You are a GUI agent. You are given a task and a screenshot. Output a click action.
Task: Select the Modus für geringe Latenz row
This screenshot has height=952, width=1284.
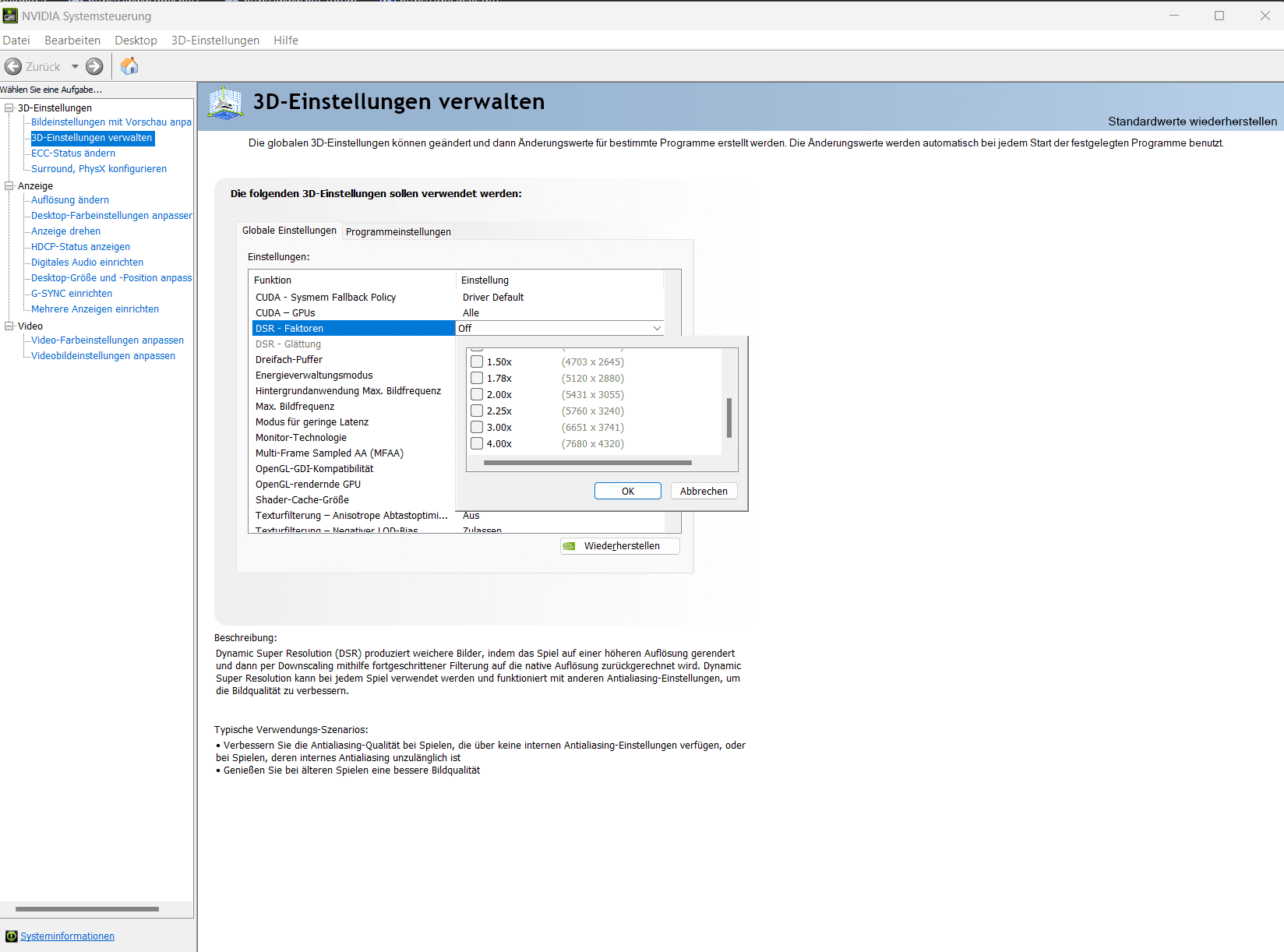[354, 421]
